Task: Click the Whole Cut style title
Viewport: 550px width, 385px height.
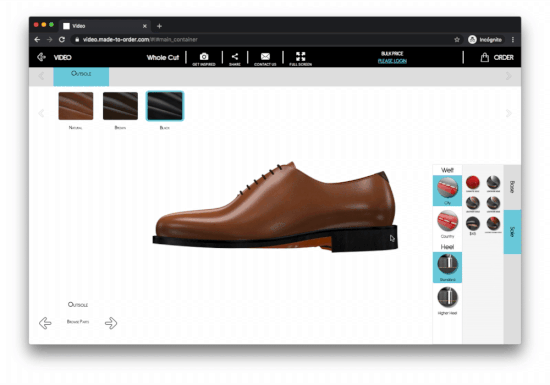Action: (x=163, y=58)
